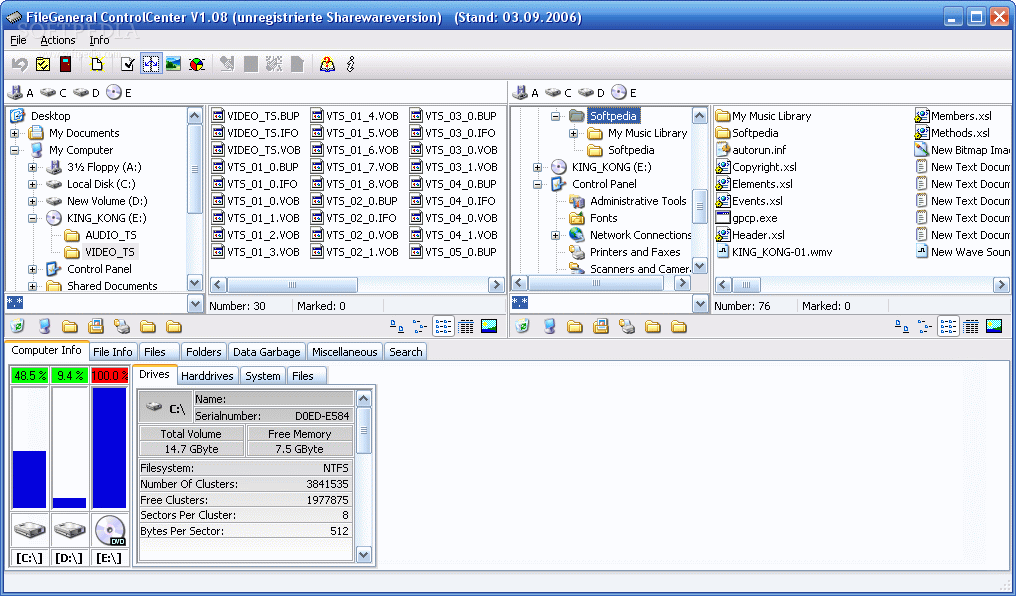Collapse My Computer node in left tree

tap(14, 150)
